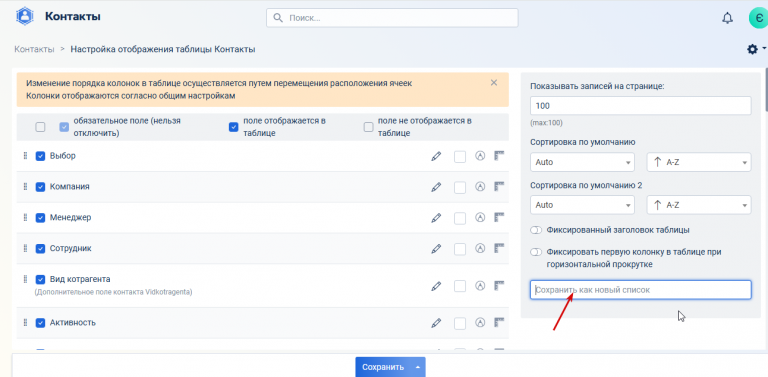Click the circled A icon for Вид котрагента
This screenshot has height=377, width=768.
(480, 285)
